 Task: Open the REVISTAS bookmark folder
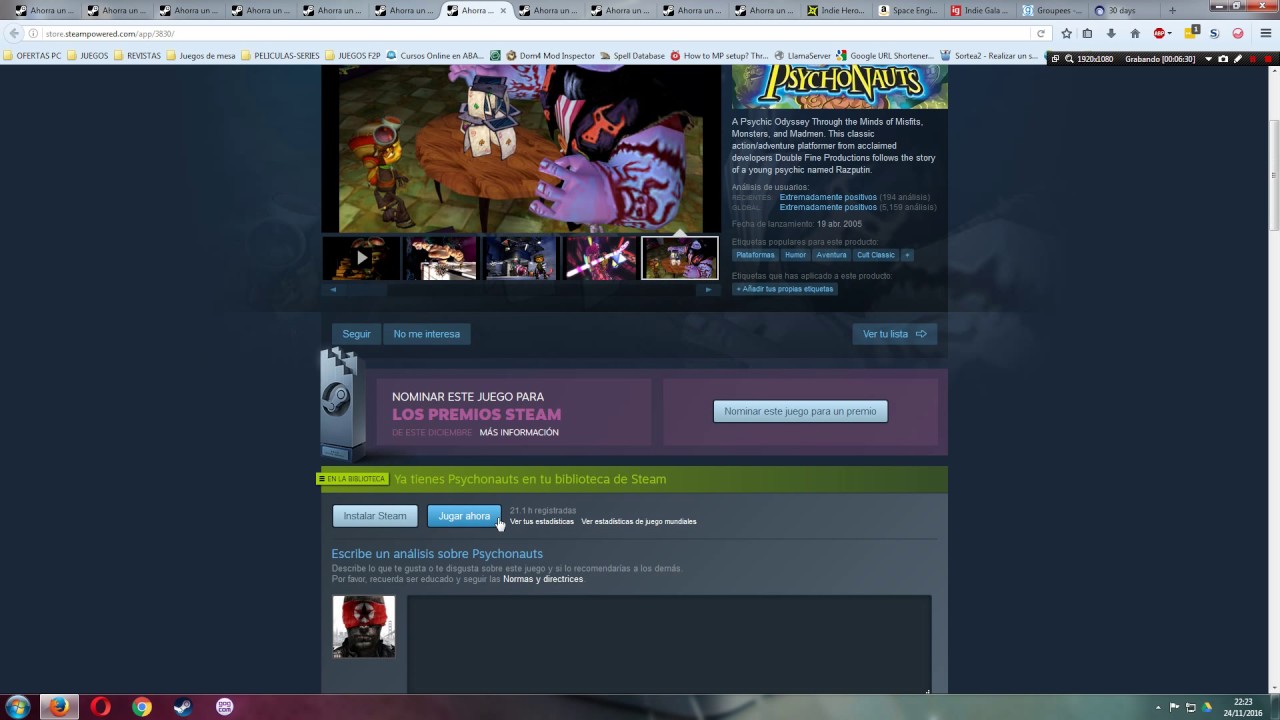click(x=138, y=56)
